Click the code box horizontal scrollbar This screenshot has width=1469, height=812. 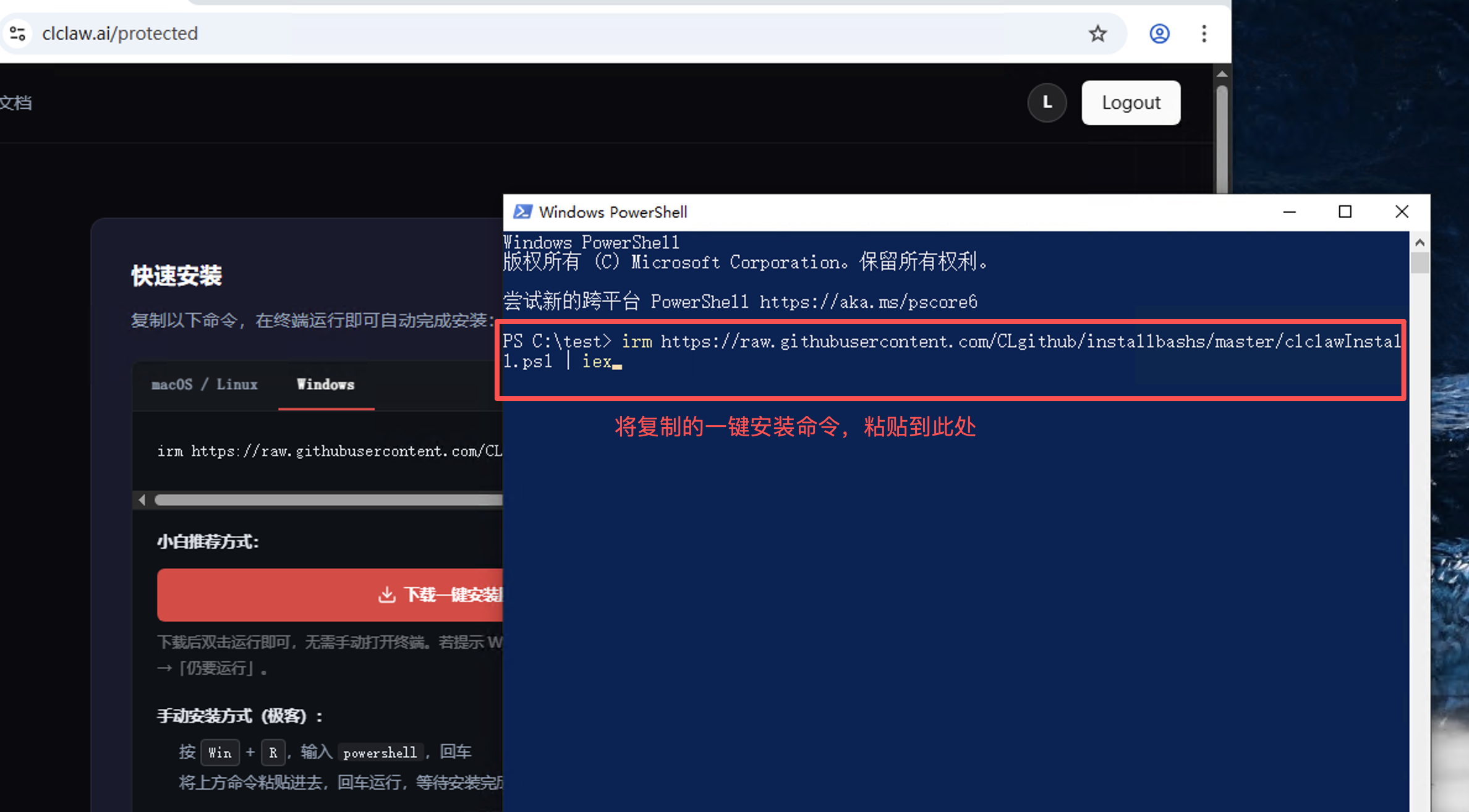[x=328, y=500]
